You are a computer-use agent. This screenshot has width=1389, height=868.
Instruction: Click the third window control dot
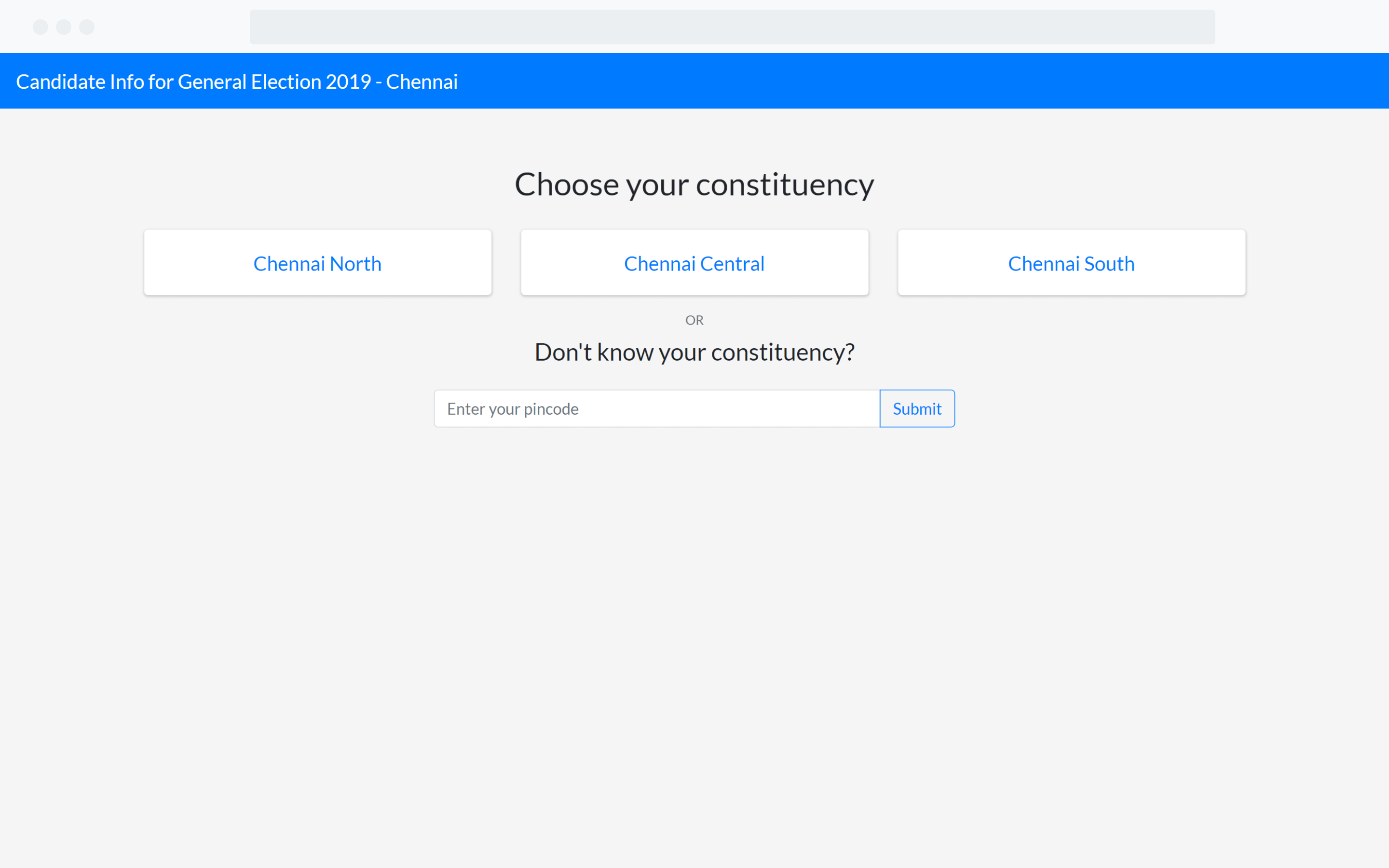87,27
